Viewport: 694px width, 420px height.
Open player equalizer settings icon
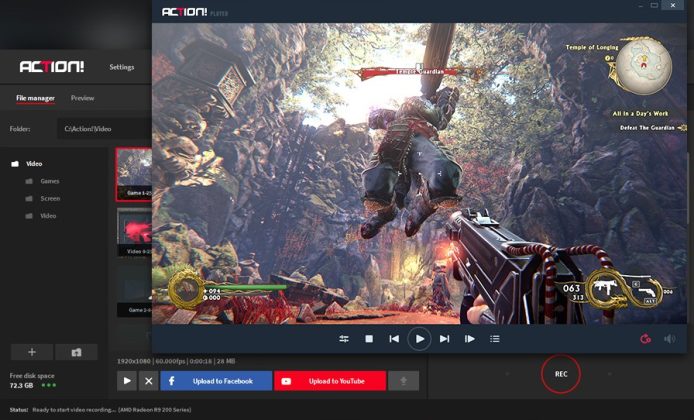[x=344, y=339]
